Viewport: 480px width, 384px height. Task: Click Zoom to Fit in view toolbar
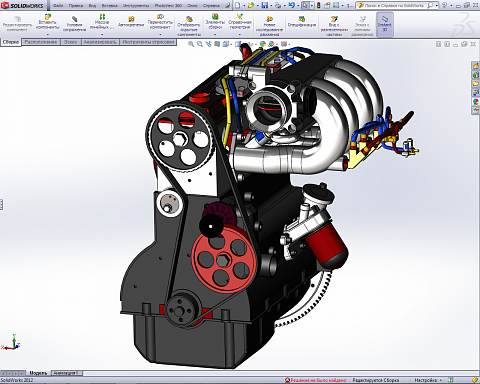coord(191,44)
